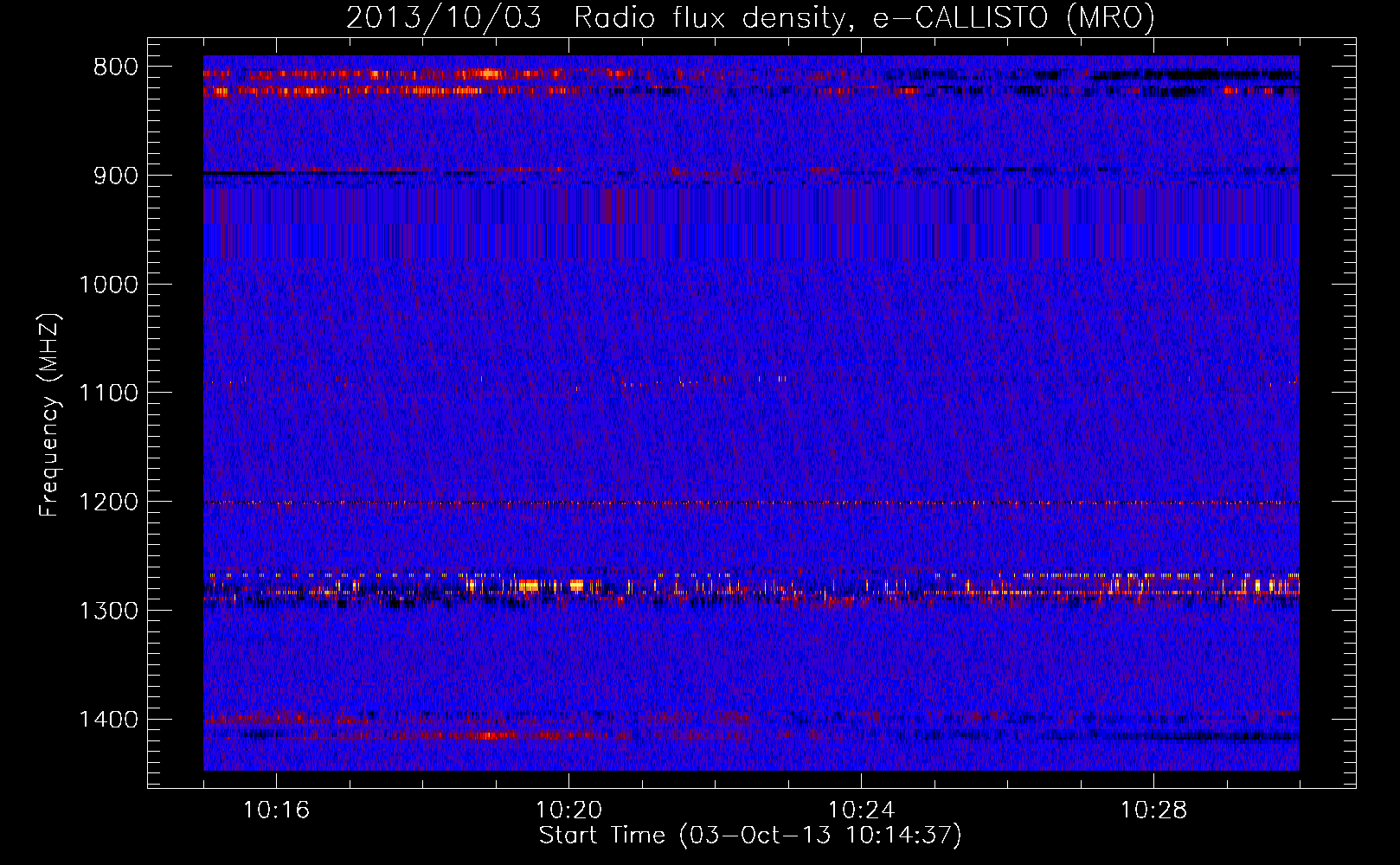1400x865 pixels.
Task: Click the 'Start Time (03-Oct-13 10:14:37)' label
Action: pos(750,836)
